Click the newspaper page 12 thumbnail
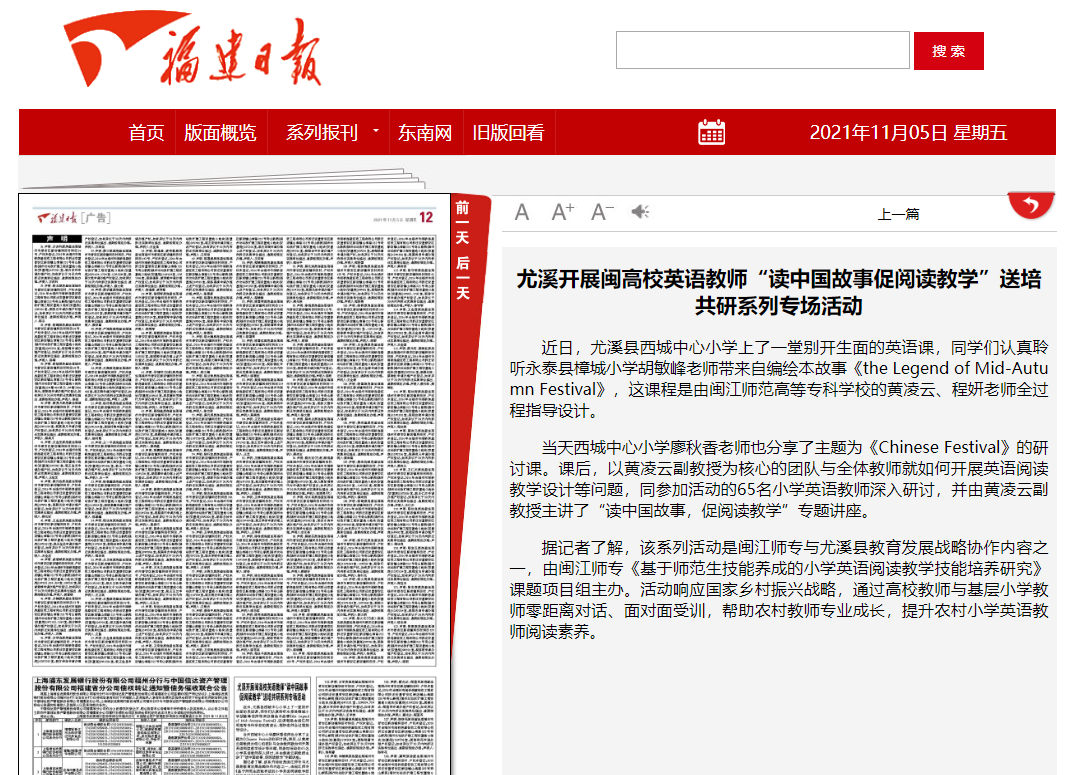Viewport: 1075px width, 775px height. [x=234, y=484]
